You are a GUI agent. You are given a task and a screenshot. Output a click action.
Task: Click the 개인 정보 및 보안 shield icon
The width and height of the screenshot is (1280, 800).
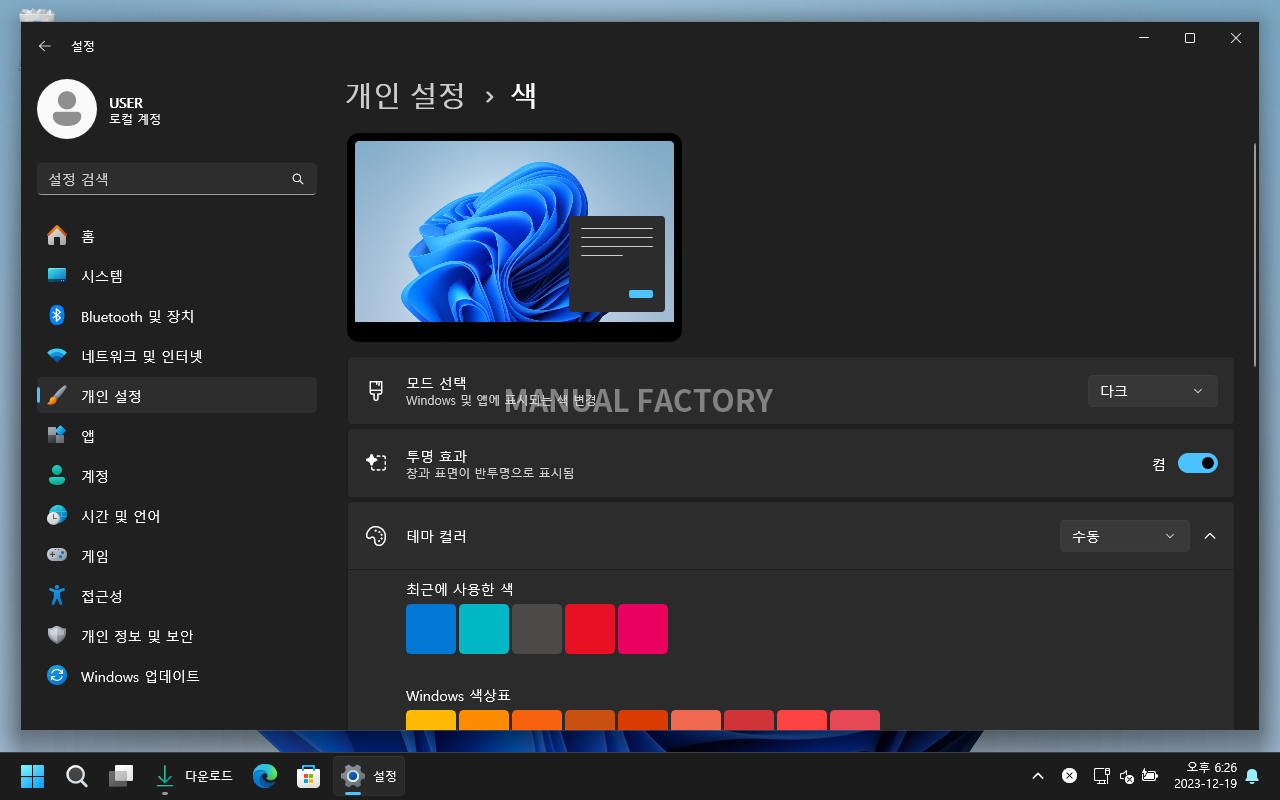point(57,636)
